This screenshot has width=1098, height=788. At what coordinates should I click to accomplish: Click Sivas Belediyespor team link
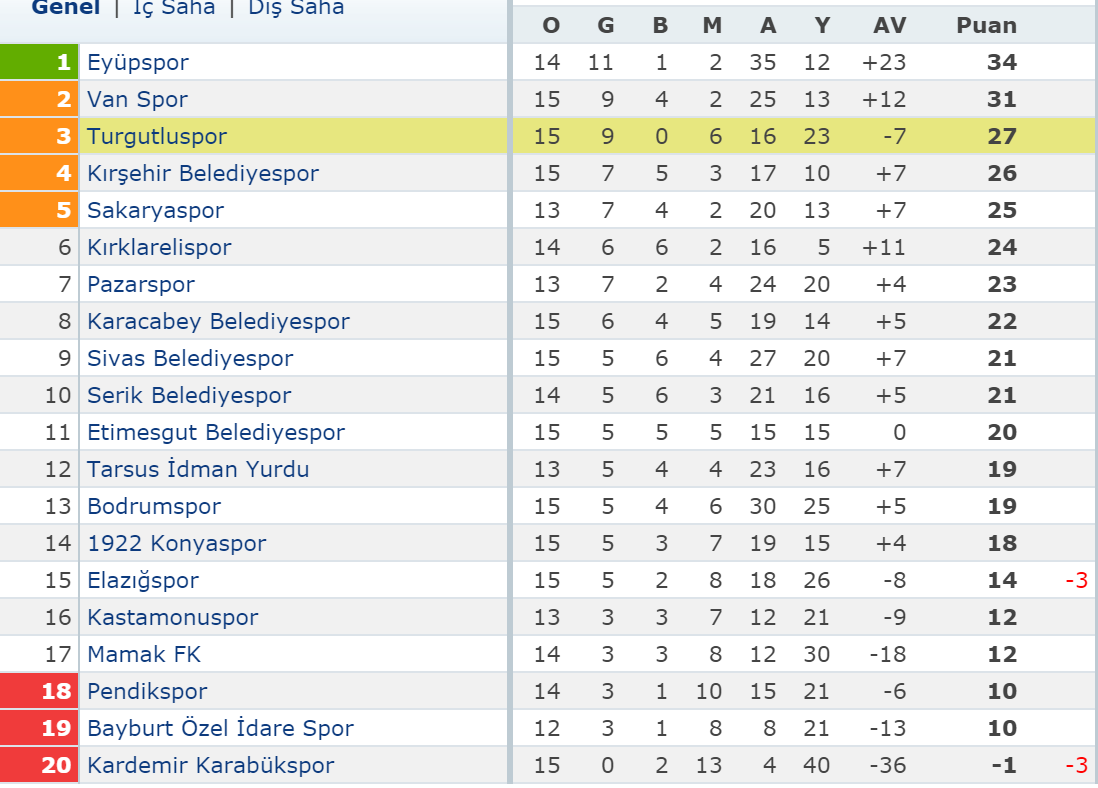[x=190, y=359]
